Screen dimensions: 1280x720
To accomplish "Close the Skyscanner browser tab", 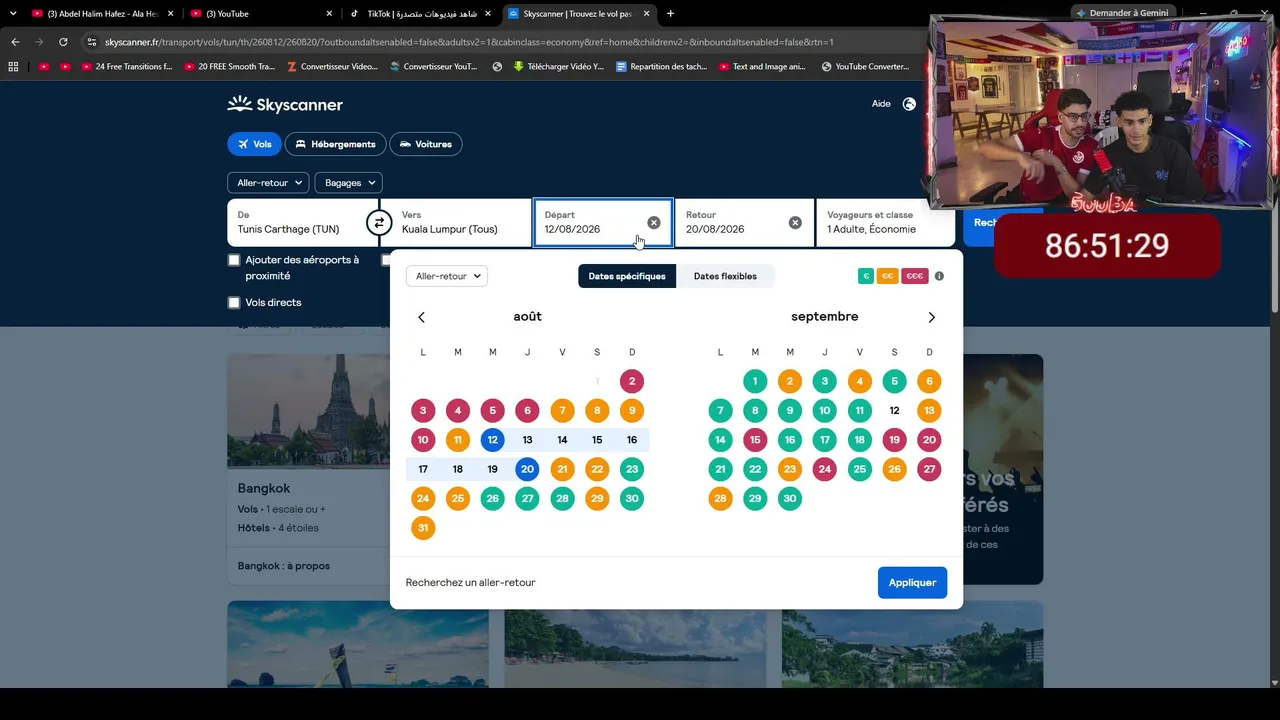I will (647, 14).
